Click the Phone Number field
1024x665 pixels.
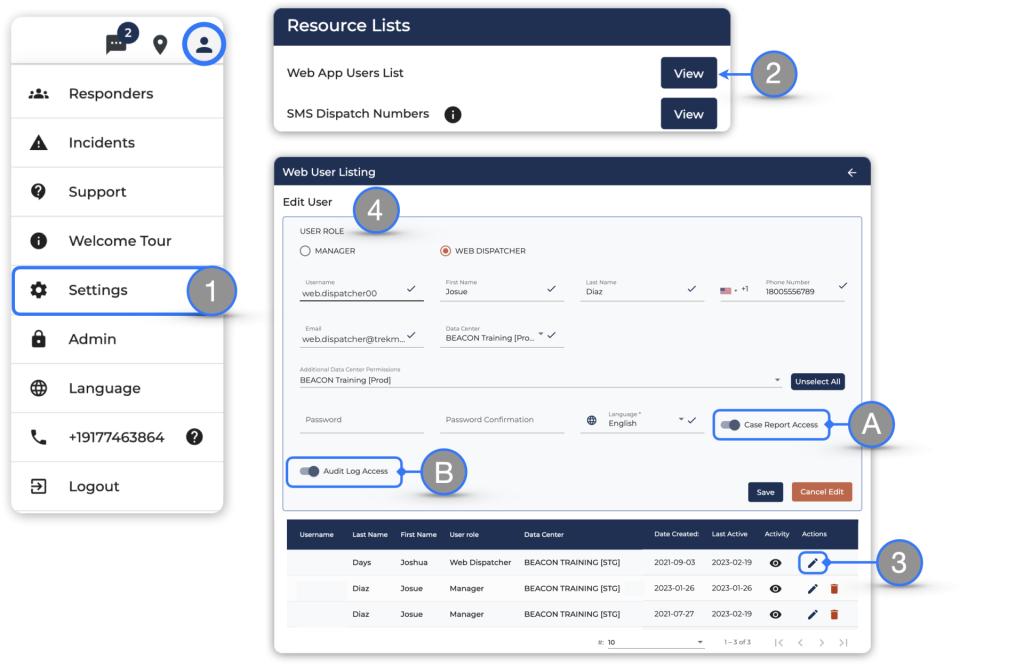pyautogui.click(x=803, y=289)
